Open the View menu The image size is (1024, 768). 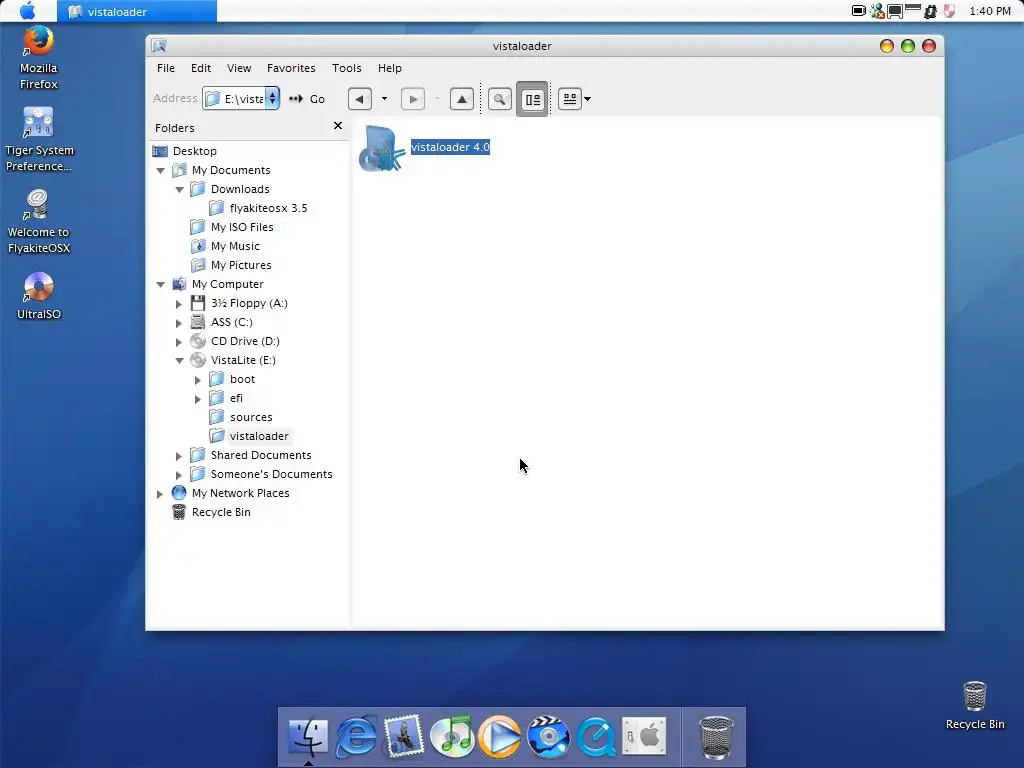(x=239, y=68)
